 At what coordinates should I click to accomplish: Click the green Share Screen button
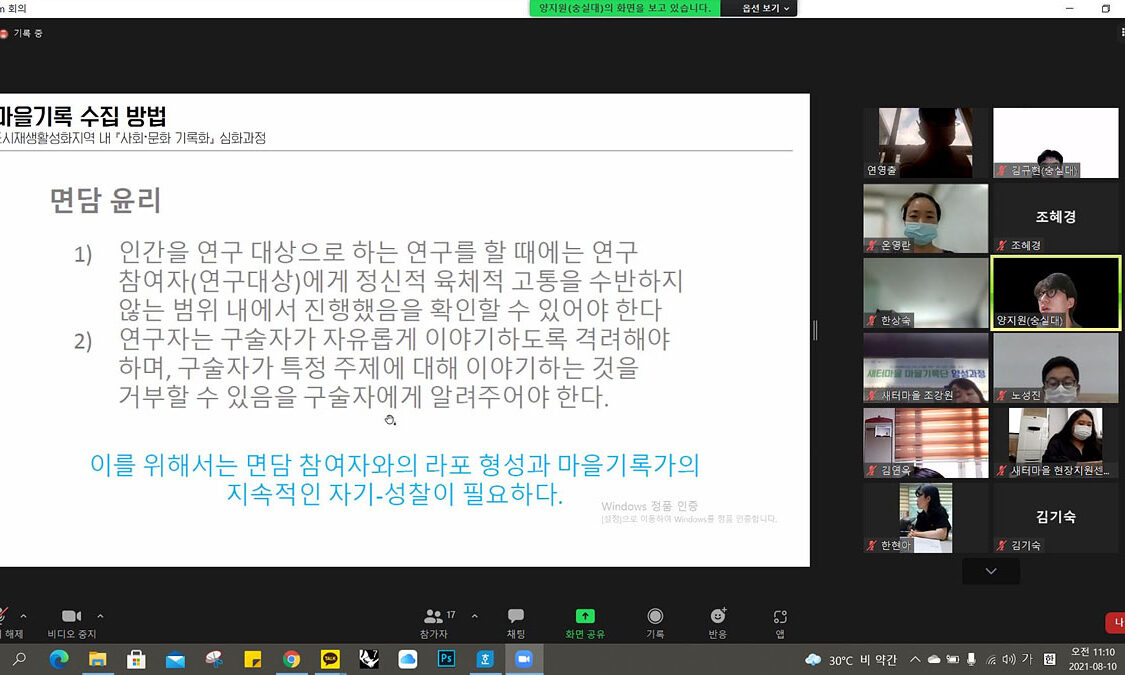tap(585, 622)
